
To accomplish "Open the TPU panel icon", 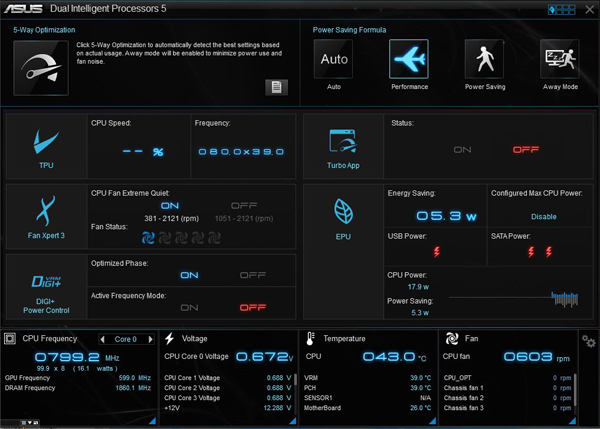I will (x=46, y=142).
